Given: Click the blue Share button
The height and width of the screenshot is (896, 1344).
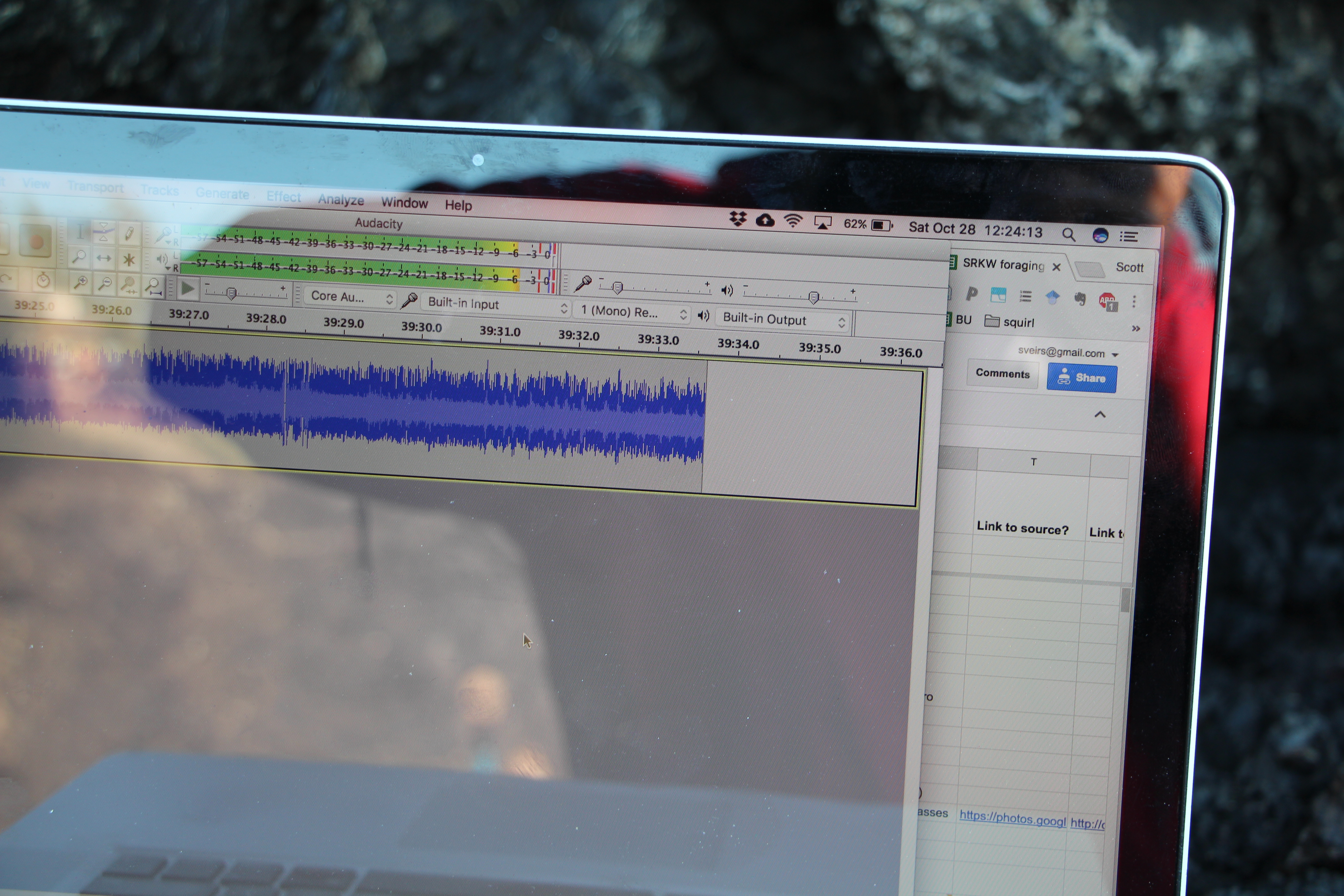Looking at the screenshot, I should tap(1081, 378).
